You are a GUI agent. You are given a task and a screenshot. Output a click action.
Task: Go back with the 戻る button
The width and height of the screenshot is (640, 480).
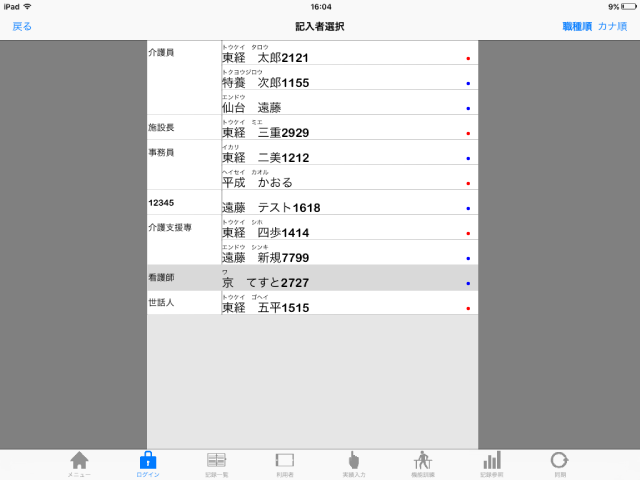(22, 26)
